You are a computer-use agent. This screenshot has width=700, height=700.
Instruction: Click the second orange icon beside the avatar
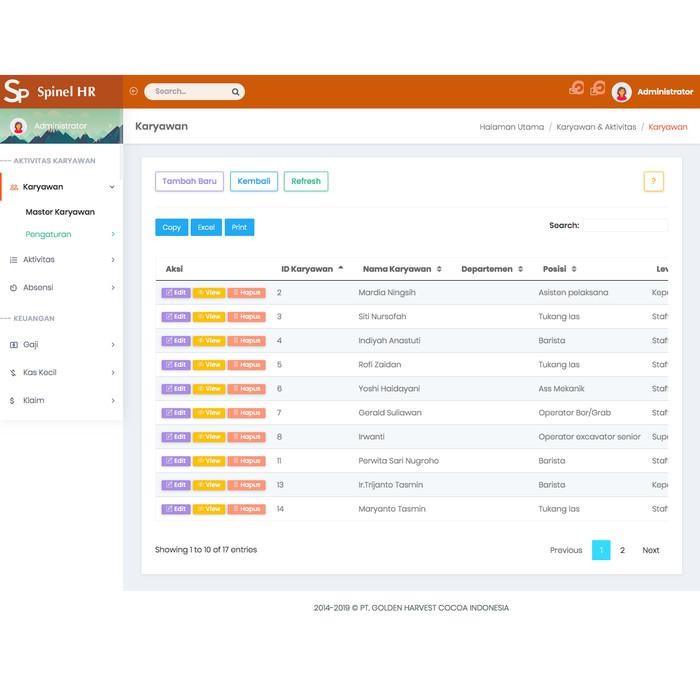coord(597,88)
